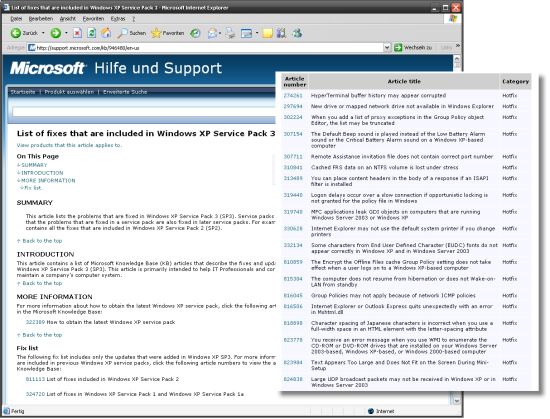Click the red Stop loading icon

(77, 33)
